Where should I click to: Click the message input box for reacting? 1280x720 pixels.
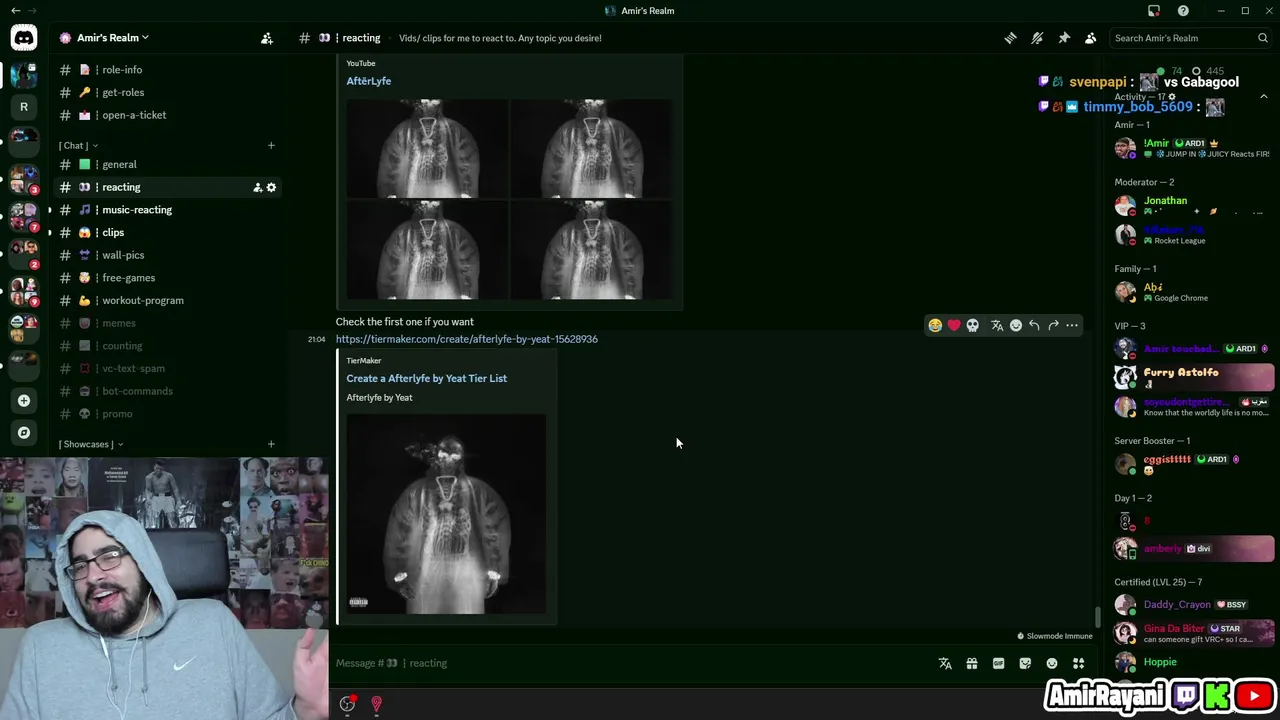630,663
